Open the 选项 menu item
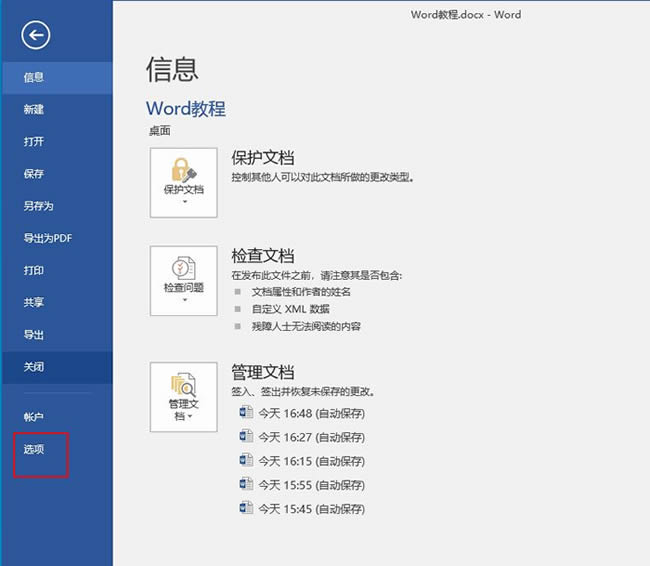The image size is (650, 566). (34, 449)
